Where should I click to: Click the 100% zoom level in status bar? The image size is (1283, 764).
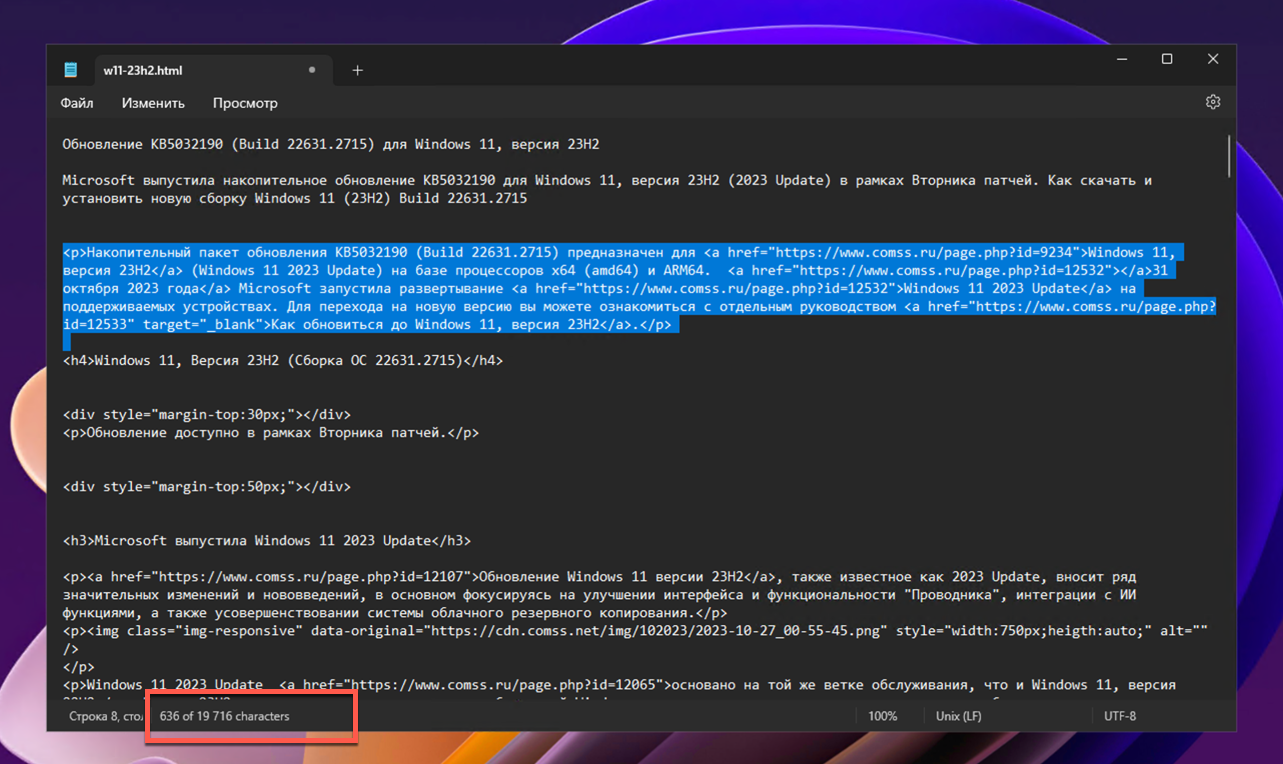pos(882,716)
